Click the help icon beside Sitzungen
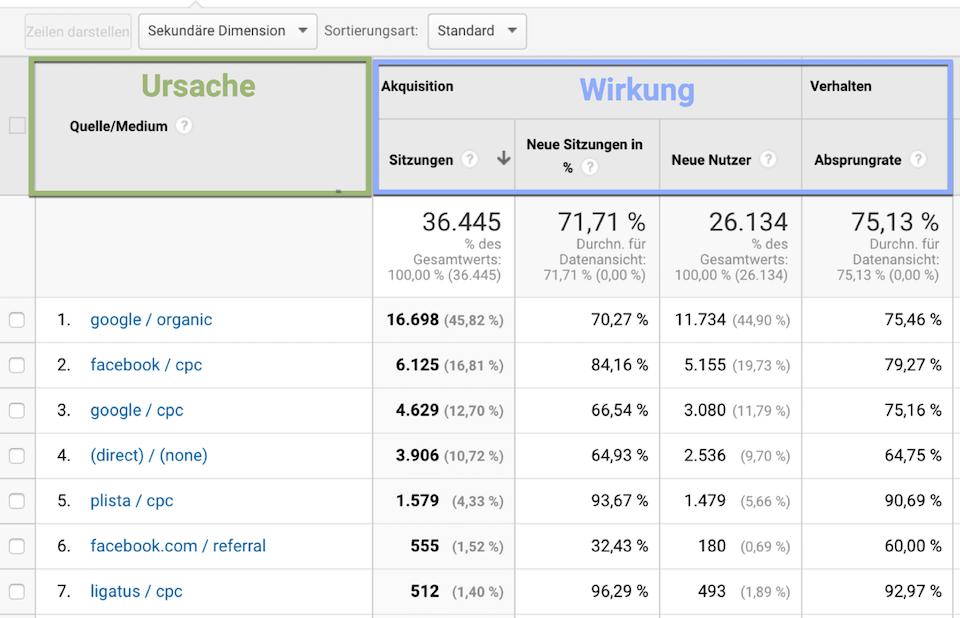The image size is (960, 618). point(470,158)
